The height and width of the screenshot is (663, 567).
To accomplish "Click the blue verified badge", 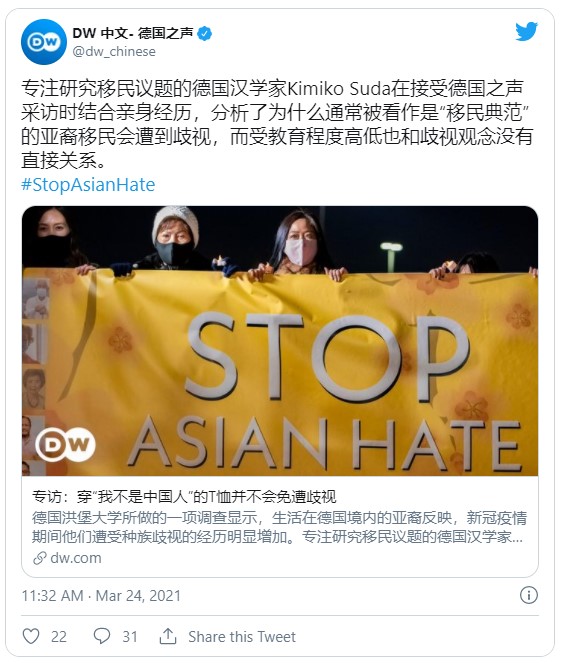I will 205,33.
